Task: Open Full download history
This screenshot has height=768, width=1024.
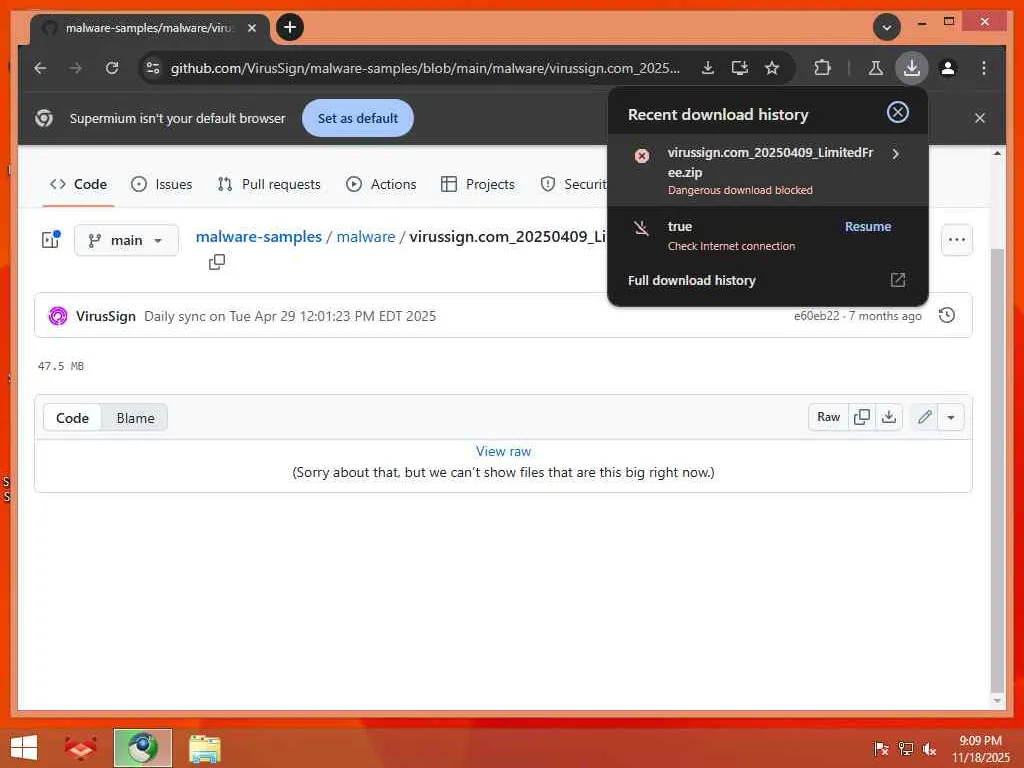Action: 767,280
